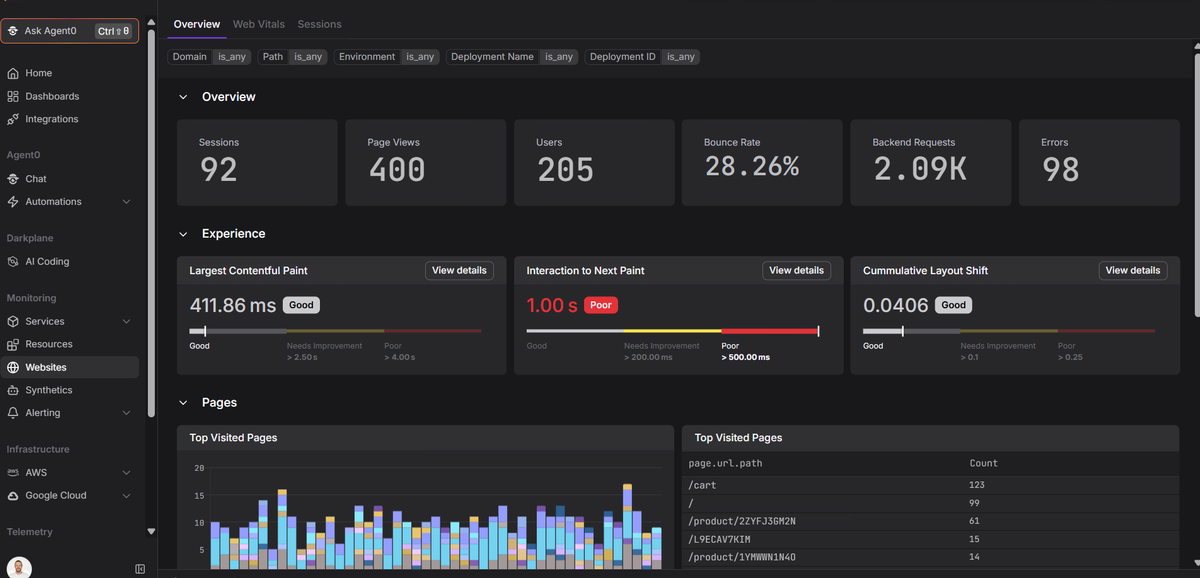View details for Largest Contentful Paint
This screenshot has height=578, width=1200.
pos(460,271)
